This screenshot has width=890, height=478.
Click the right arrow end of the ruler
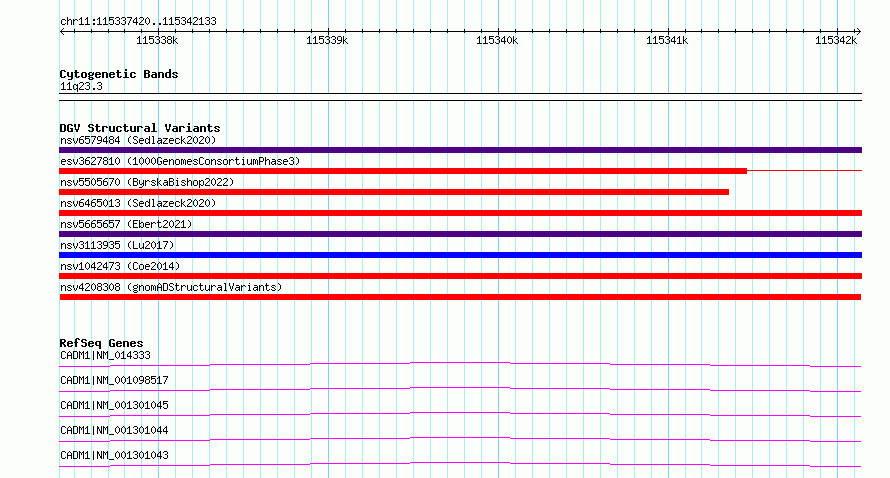coord(858,31)
